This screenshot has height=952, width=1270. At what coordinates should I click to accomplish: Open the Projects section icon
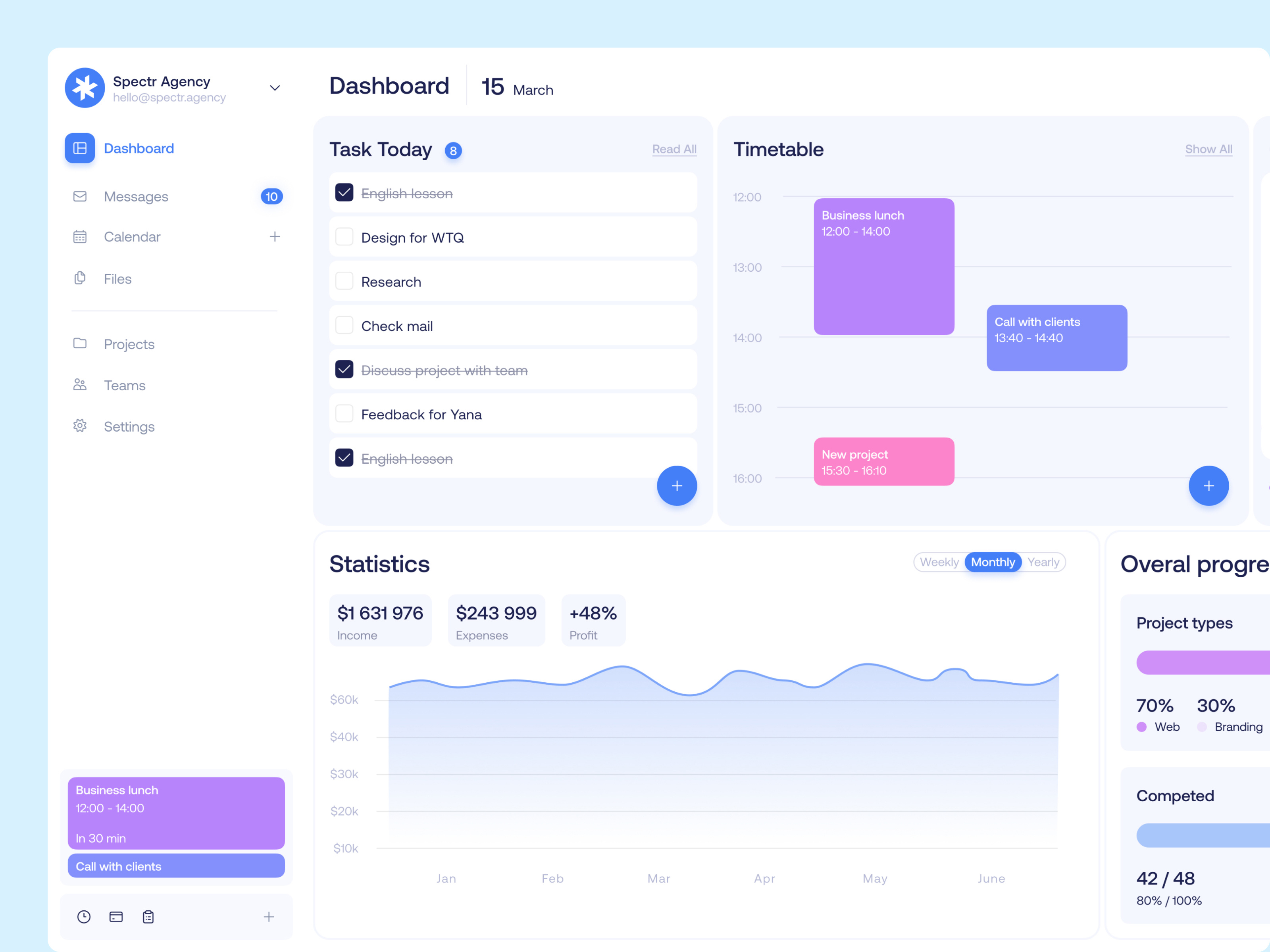[x=80, y=343]
